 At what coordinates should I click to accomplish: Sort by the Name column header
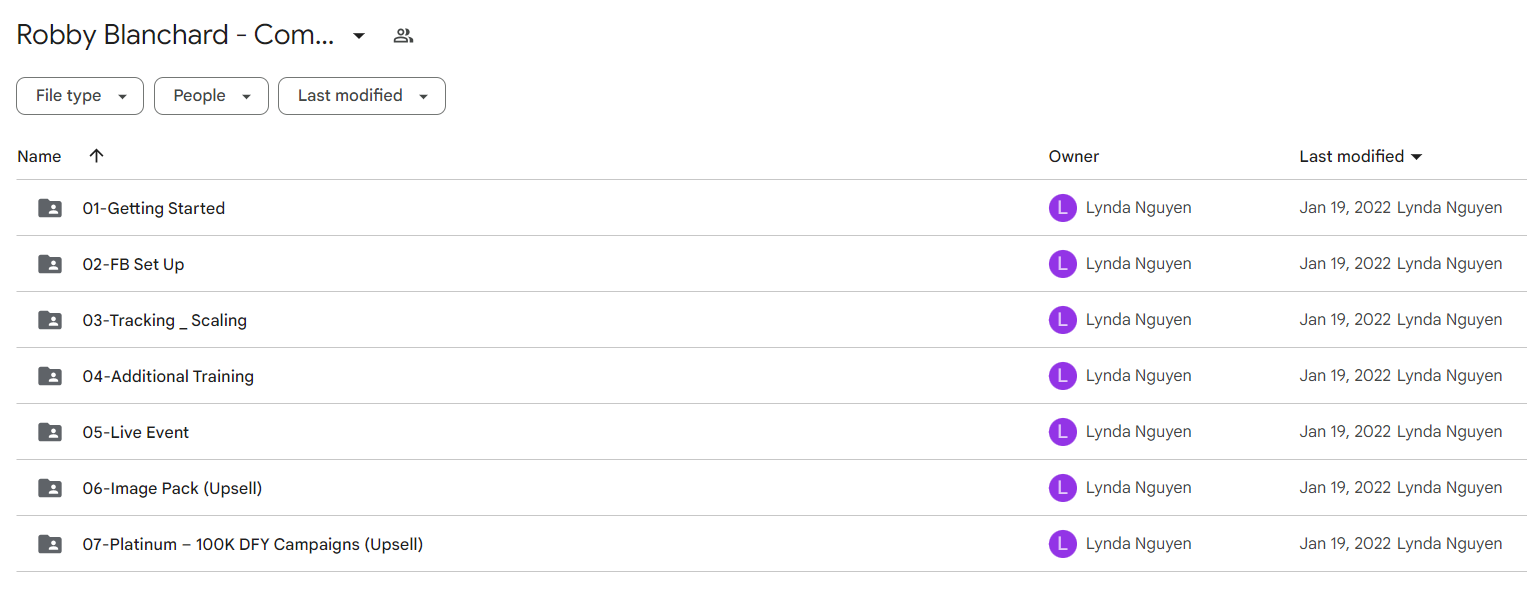coord(39,156)
